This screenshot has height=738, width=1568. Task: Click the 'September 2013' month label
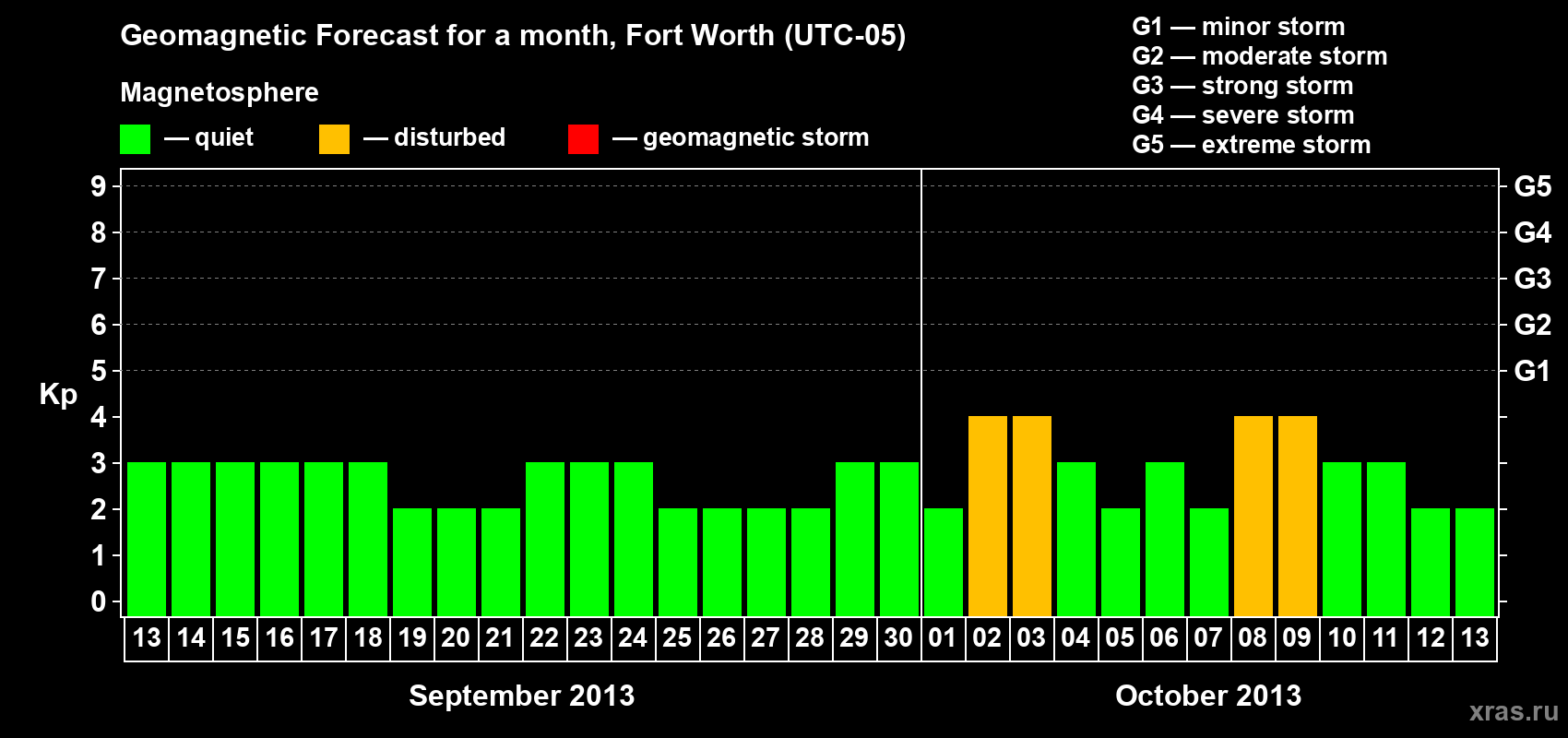tap(522, 696)
